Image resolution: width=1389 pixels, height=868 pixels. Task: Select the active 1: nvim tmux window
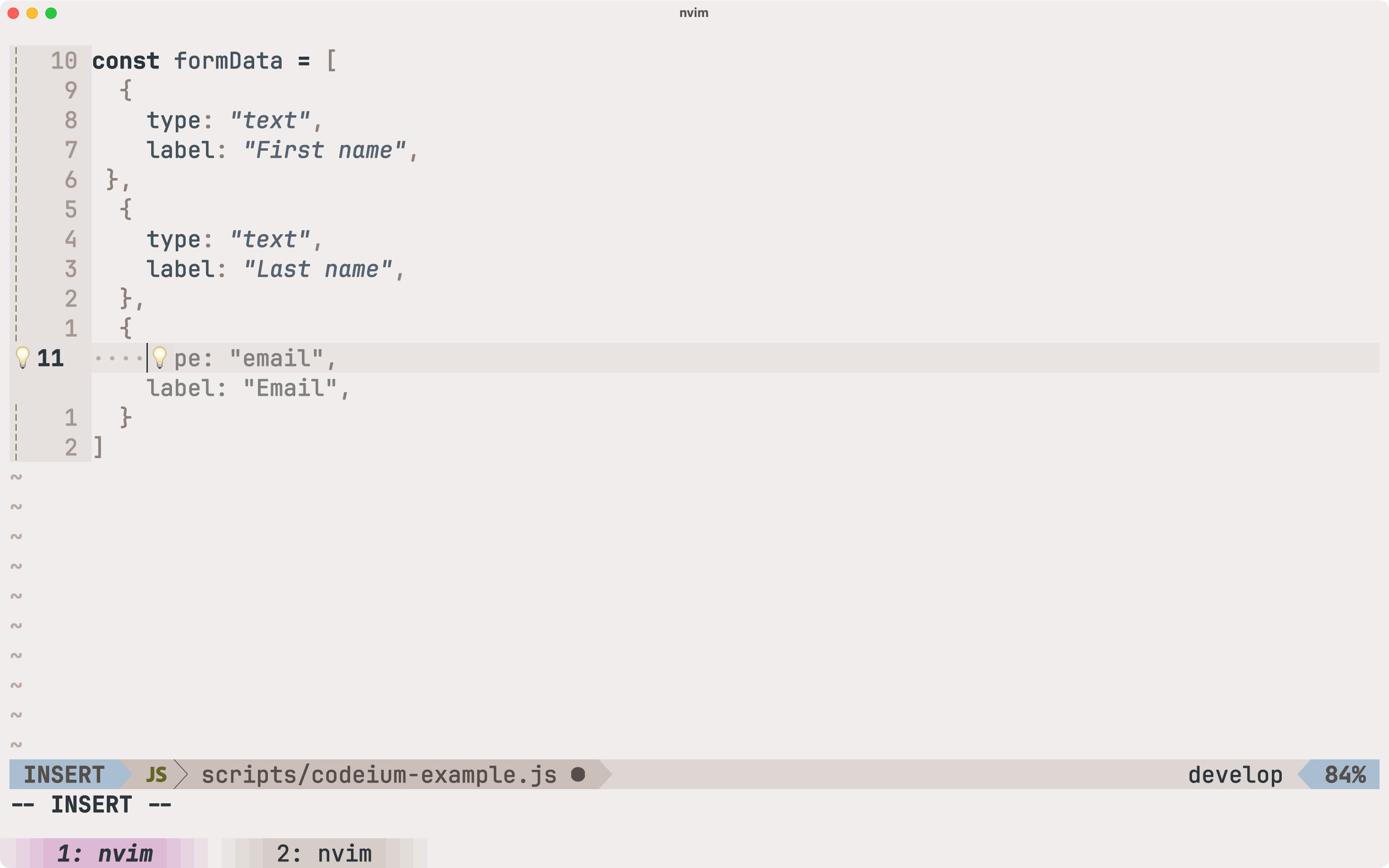[106, 854]
